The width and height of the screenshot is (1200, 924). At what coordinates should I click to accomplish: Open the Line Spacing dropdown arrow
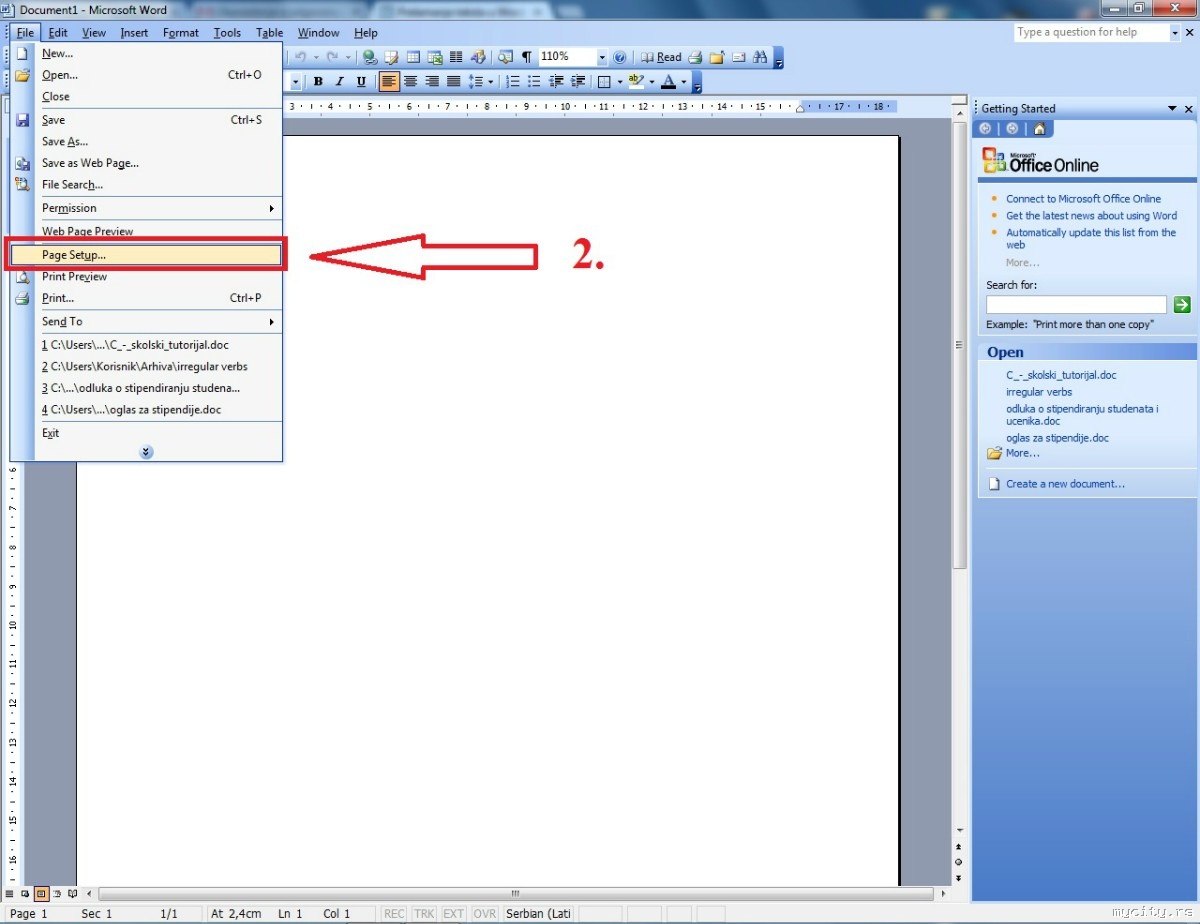click(x=490, y=82)
